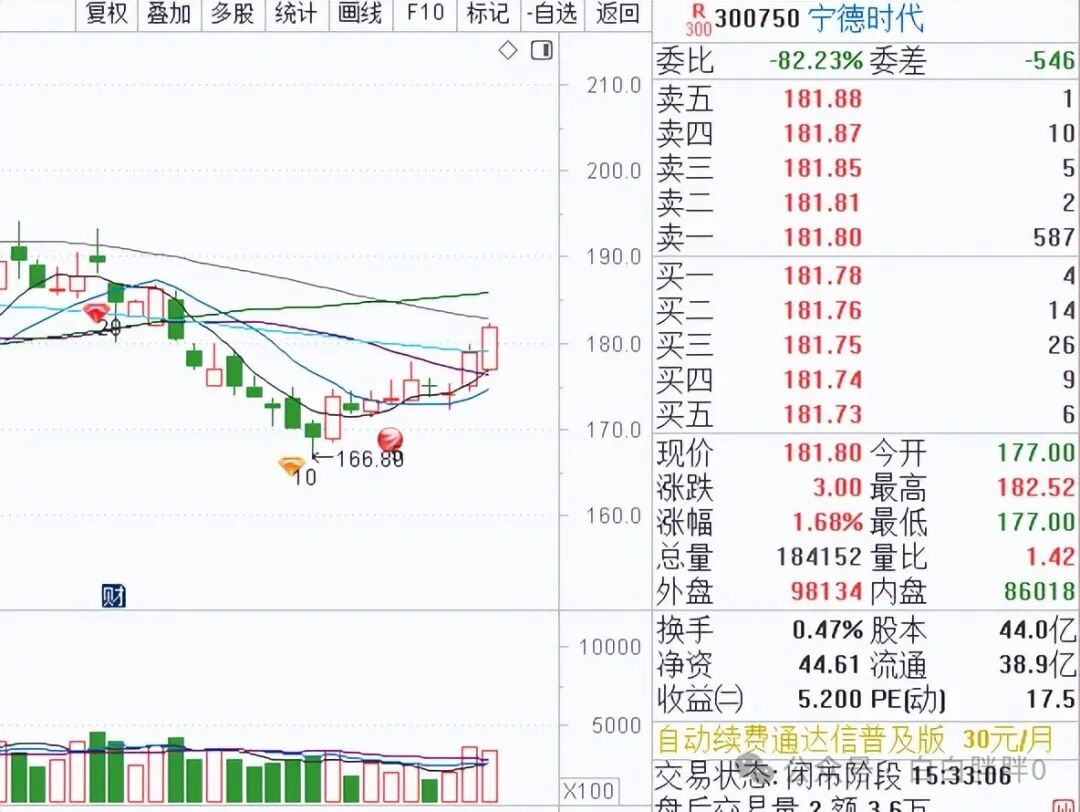Image resolution: width=1080 pixels, height=812 pixels.
Task: Click the 最高 value 182.52
Action: tap(1036, 488)
